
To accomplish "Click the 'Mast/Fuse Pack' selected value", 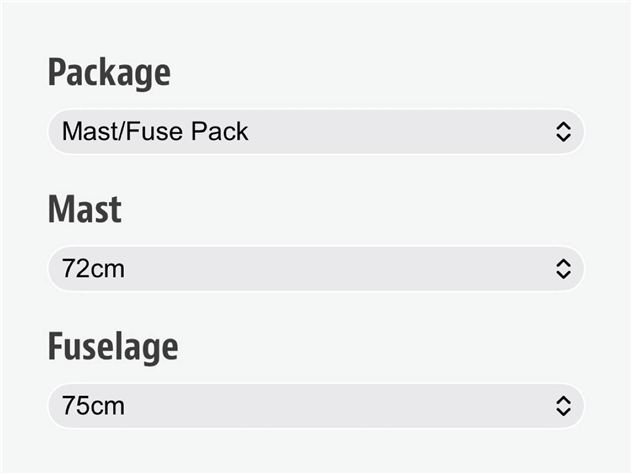I will [155, 131].
